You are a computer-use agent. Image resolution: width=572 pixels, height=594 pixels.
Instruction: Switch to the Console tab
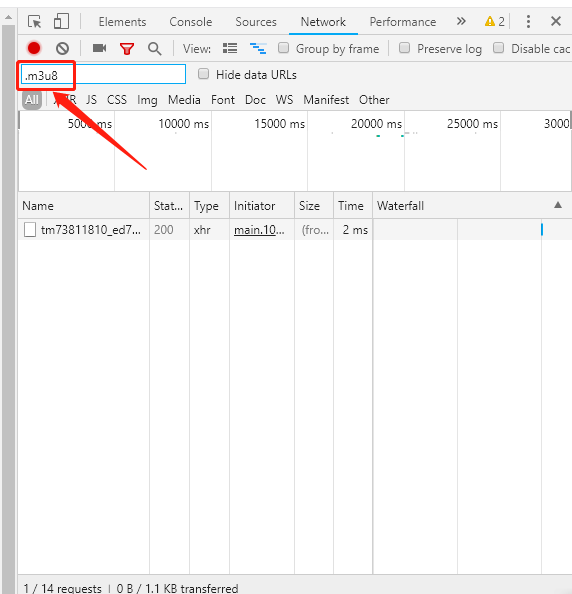coord(191,22)
